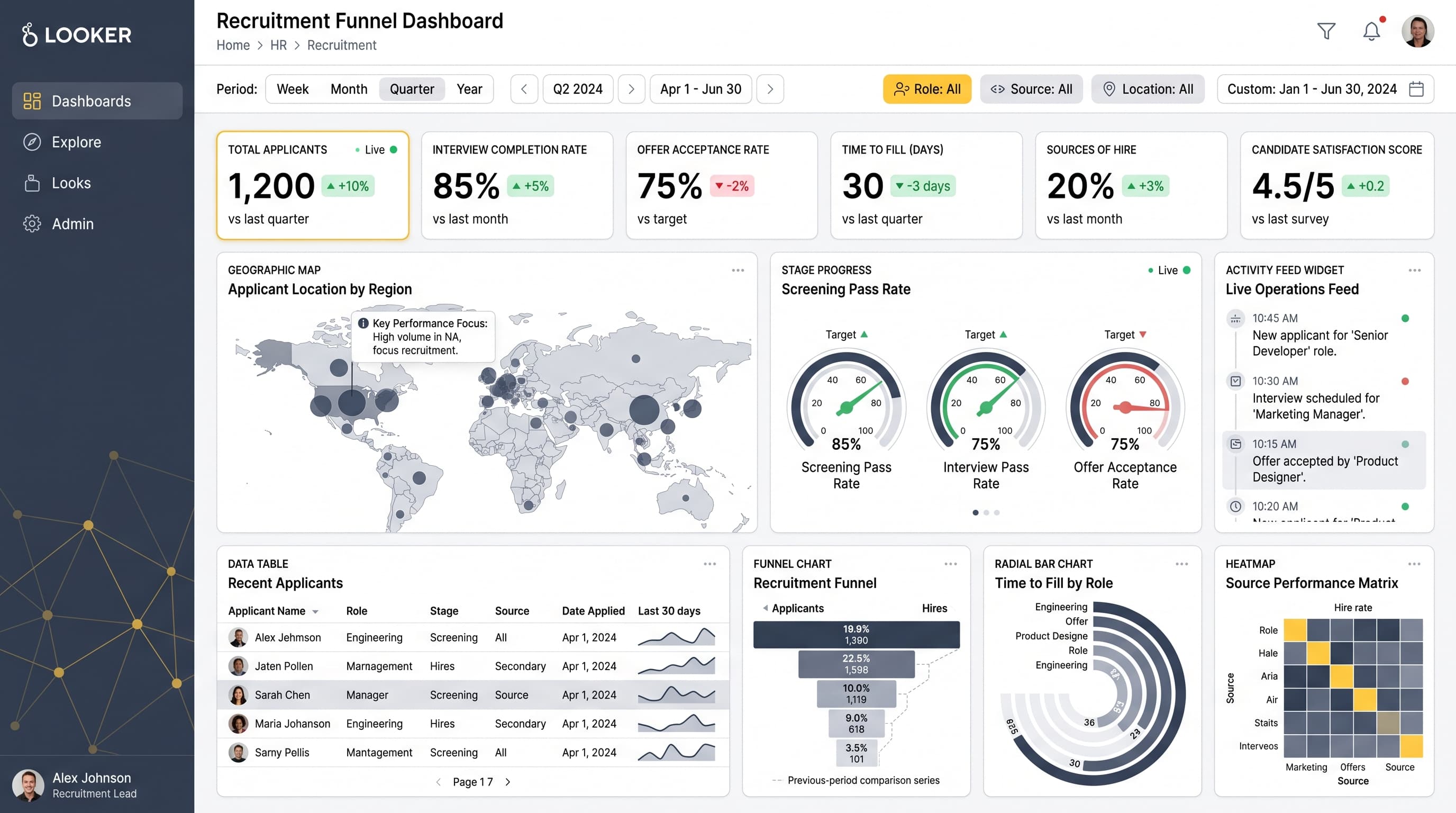1456x813 pixels.
Task: Open the Admin gear in the sidebar
Action: point(32,224)
